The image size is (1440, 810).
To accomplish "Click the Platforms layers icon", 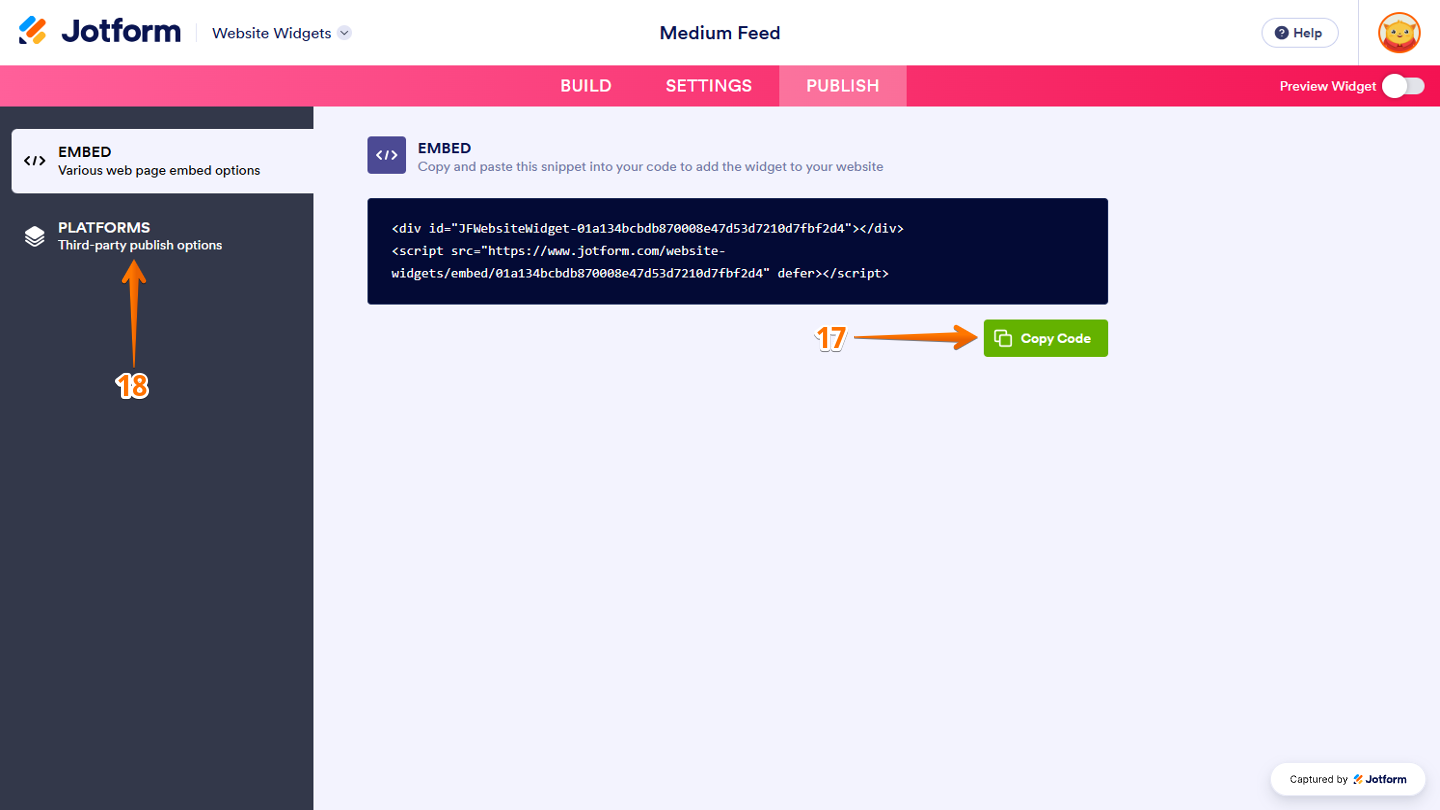I will point(35,236).
